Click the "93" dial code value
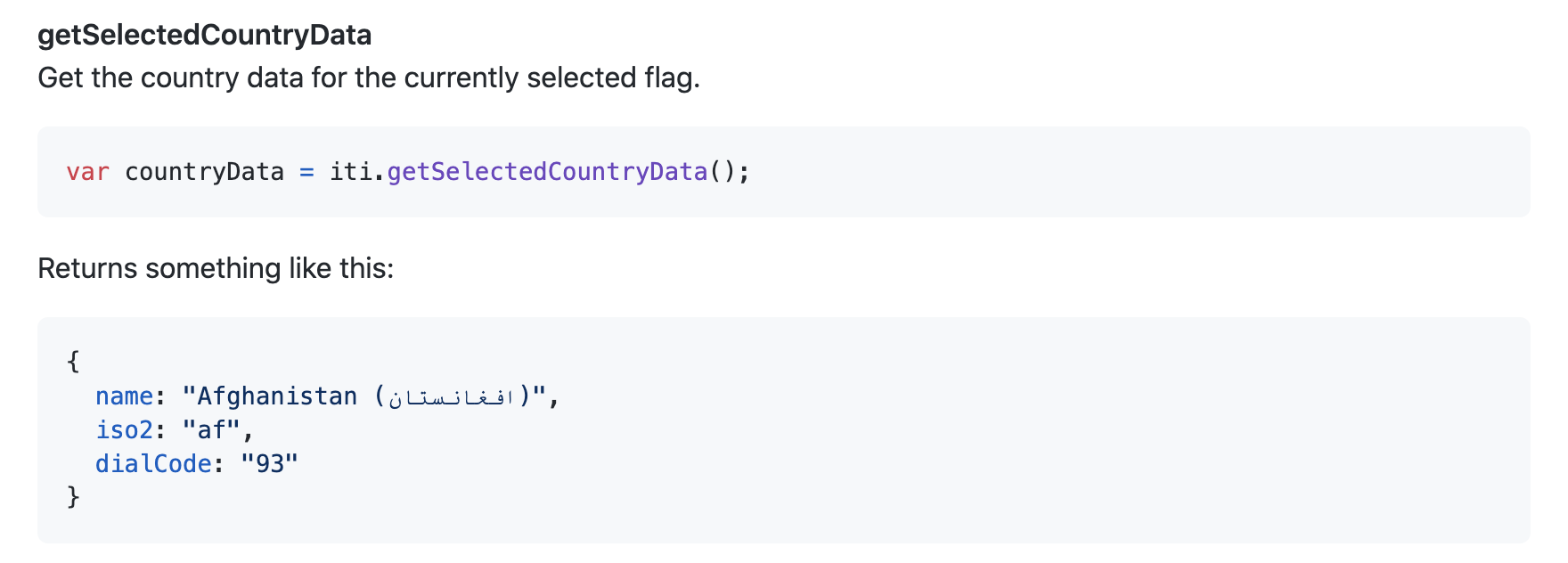1568x563 pixels. click(270, 463)
